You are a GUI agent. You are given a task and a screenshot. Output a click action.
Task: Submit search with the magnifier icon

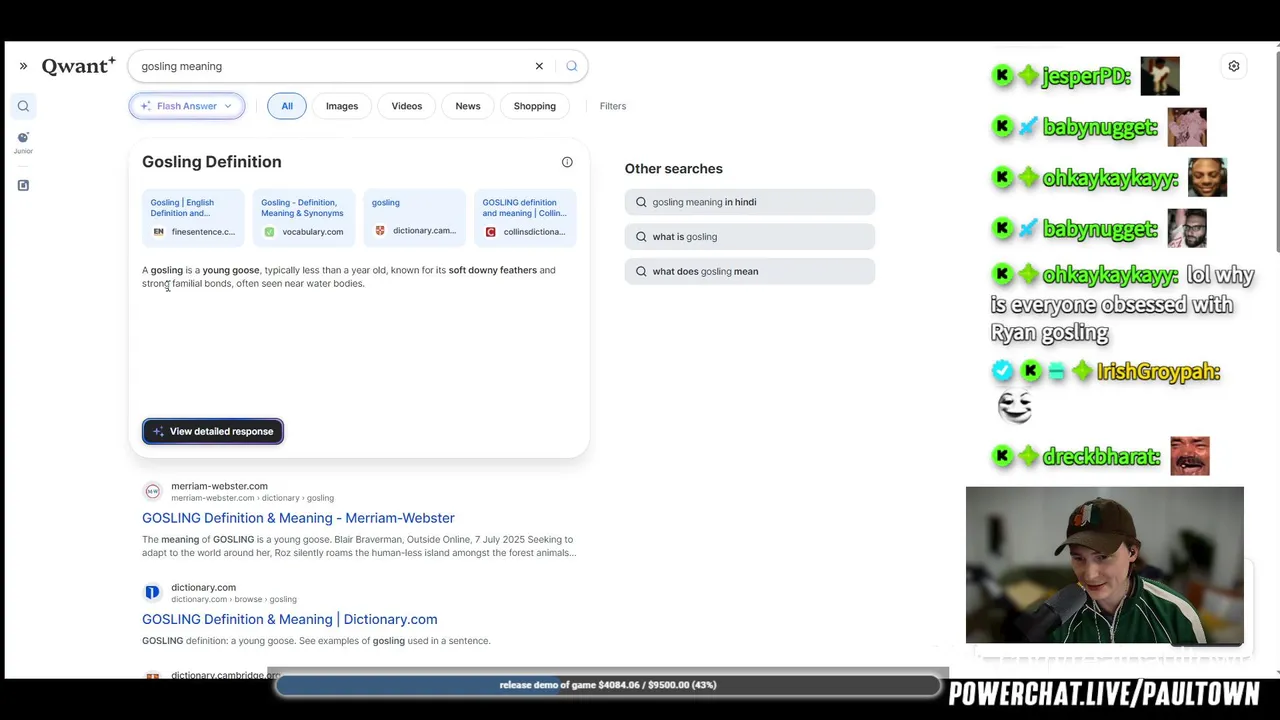(572, 66)
